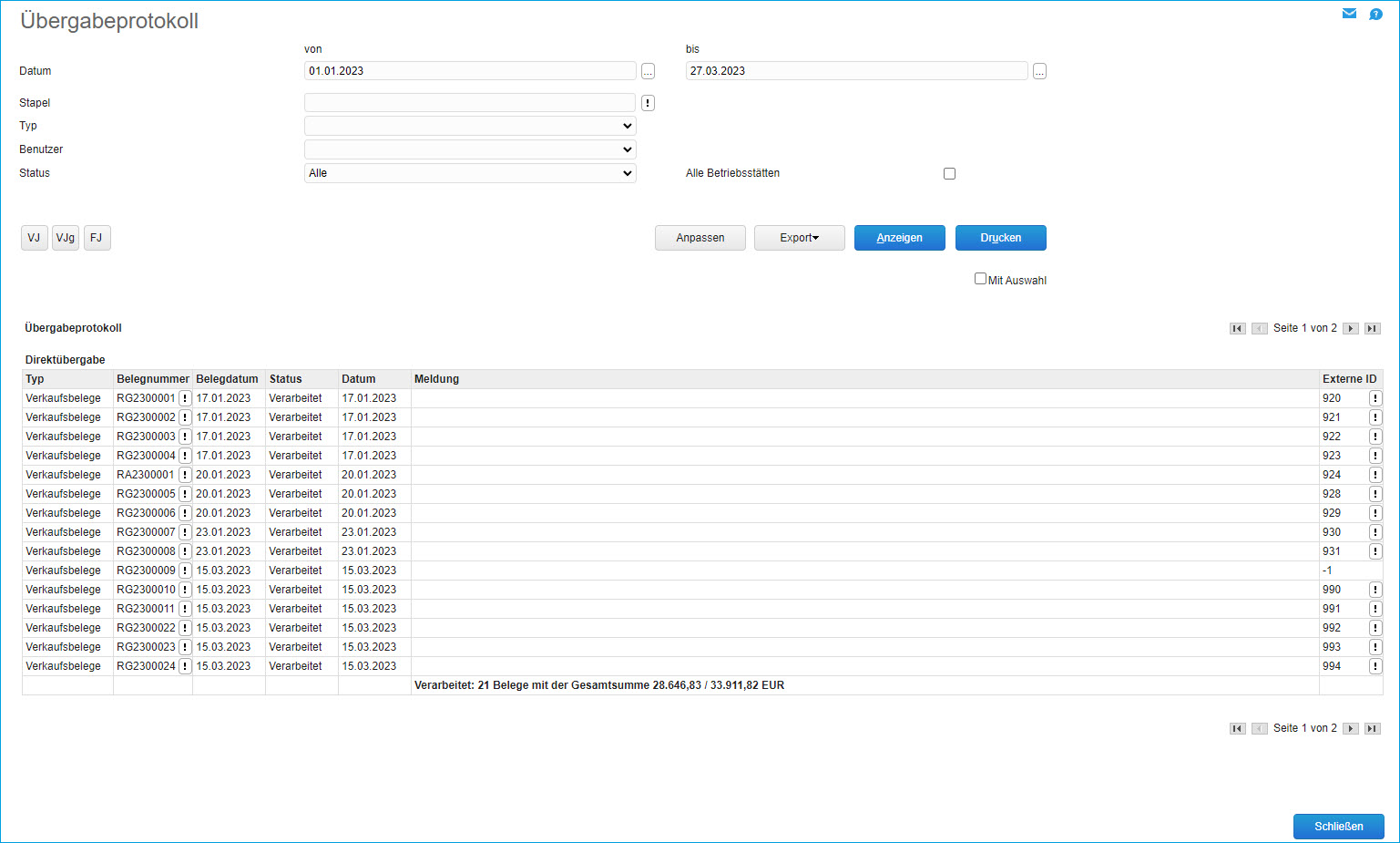This screenshot has width=1400, height=843.
Task: Jump to last page in bottom pager
Action: [x=1373, y=728]
